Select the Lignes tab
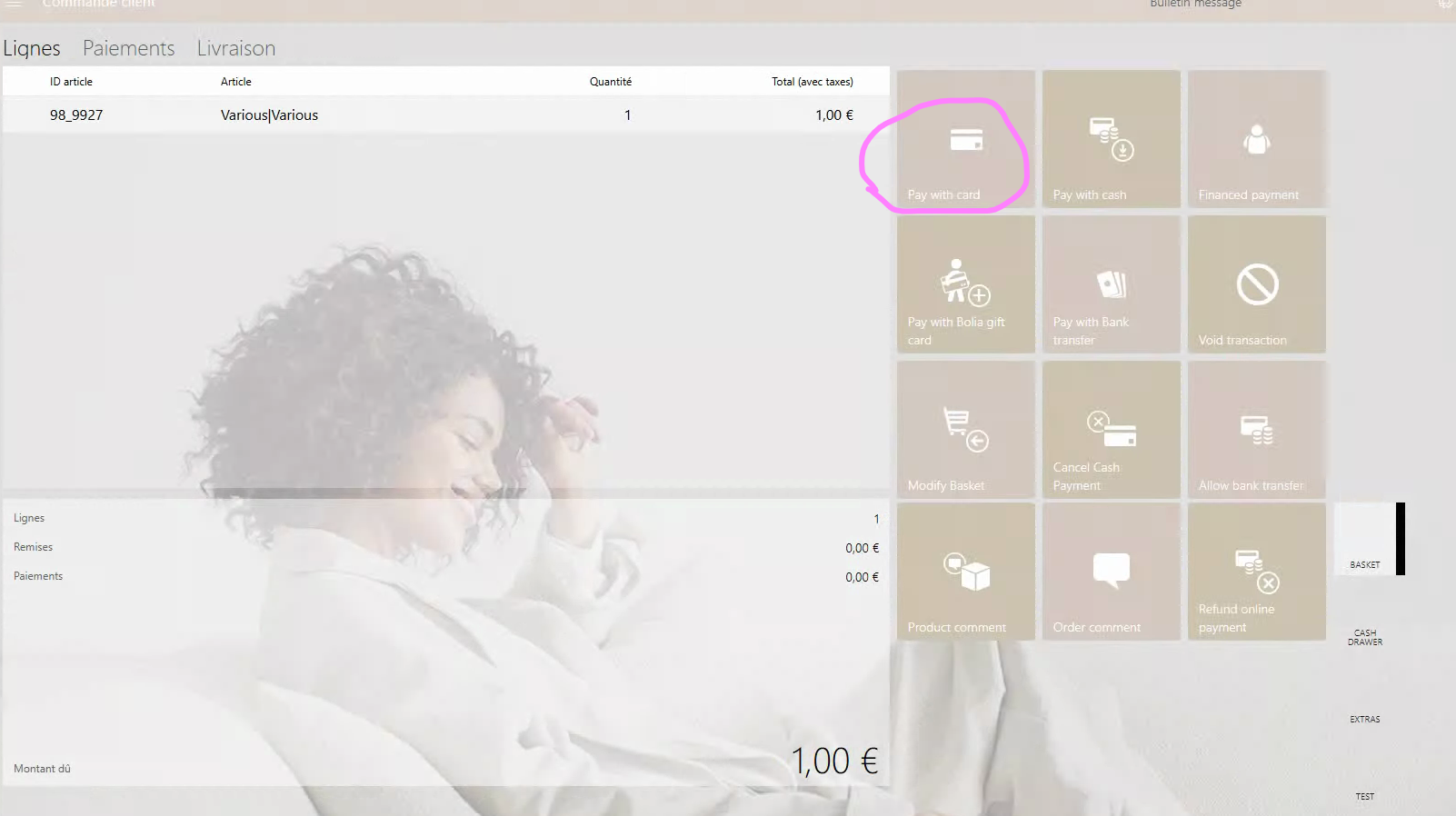 pos(32,48)
